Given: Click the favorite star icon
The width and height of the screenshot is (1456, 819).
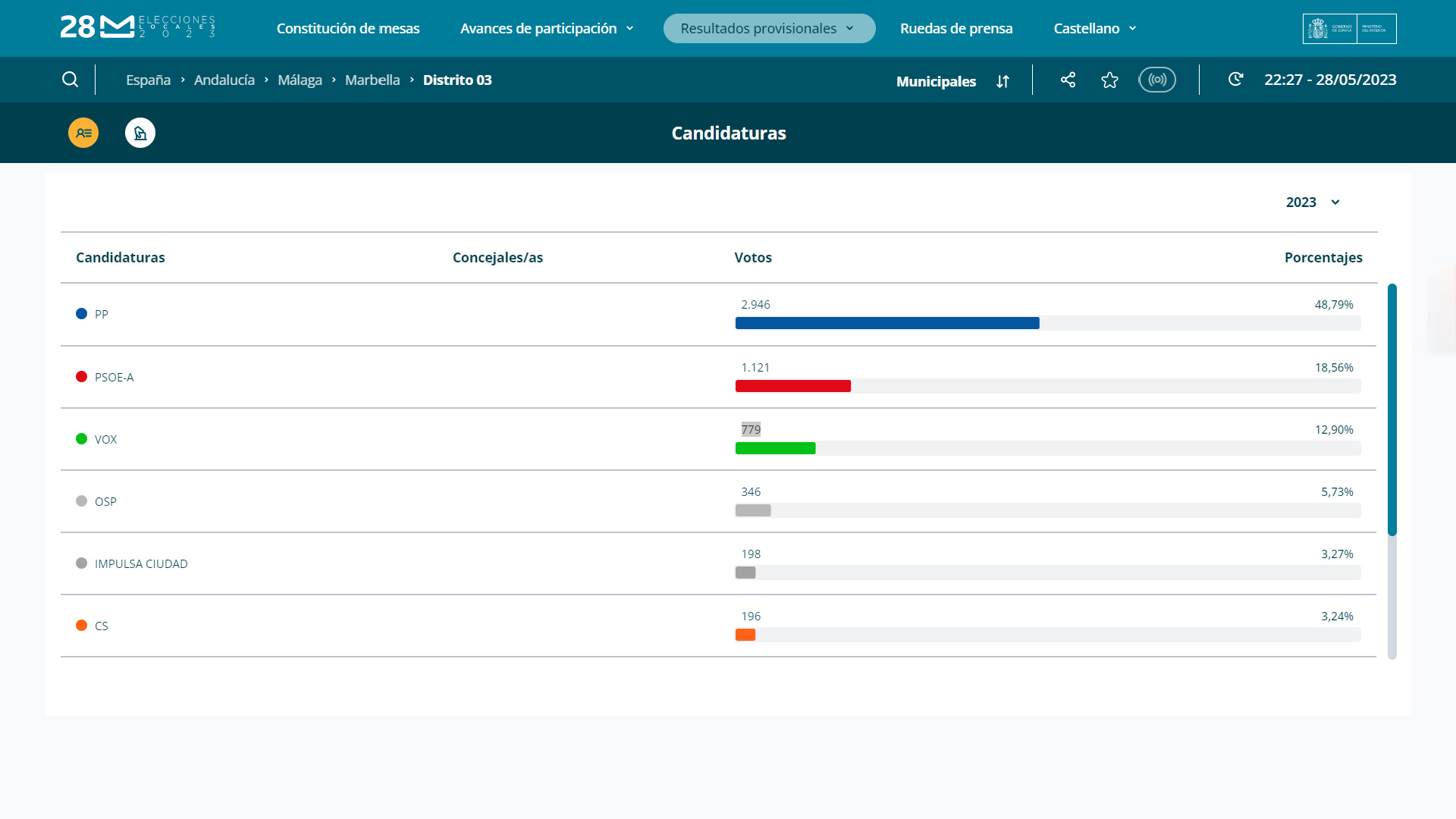Looking at the screenshot, I should pyautogui.click(x=1109, y=80).
